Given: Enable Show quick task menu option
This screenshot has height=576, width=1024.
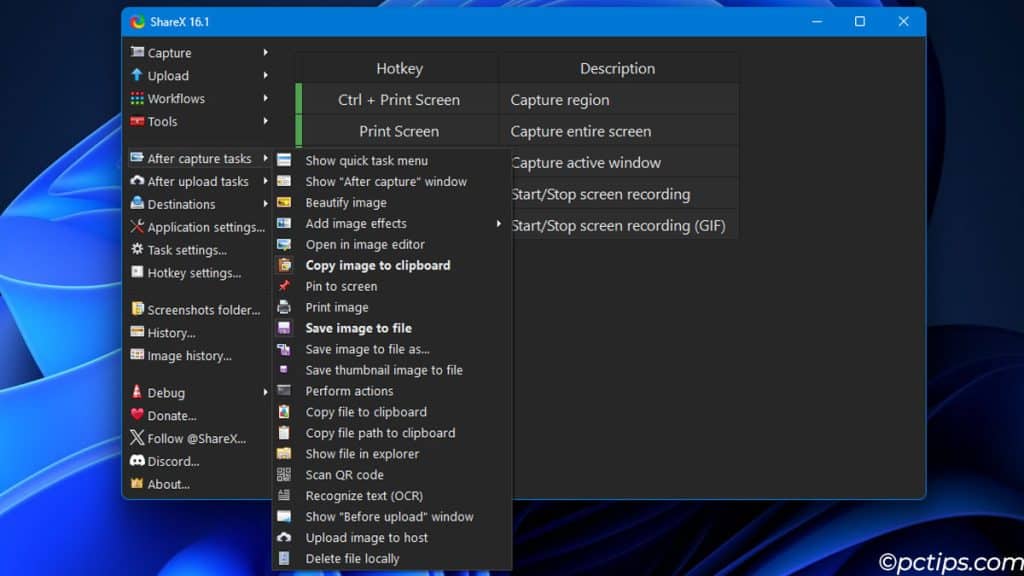Looking at the screenshot, I should tap(392, 161).
